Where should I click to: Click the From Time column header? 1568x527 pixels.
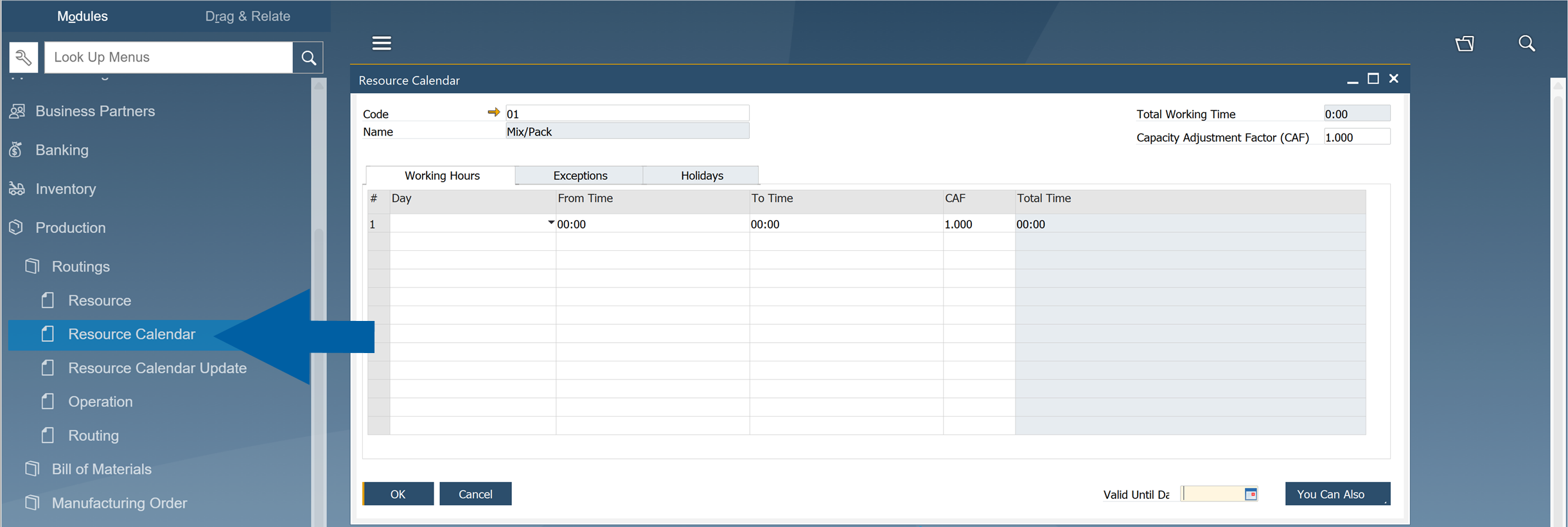coord(652,201)
